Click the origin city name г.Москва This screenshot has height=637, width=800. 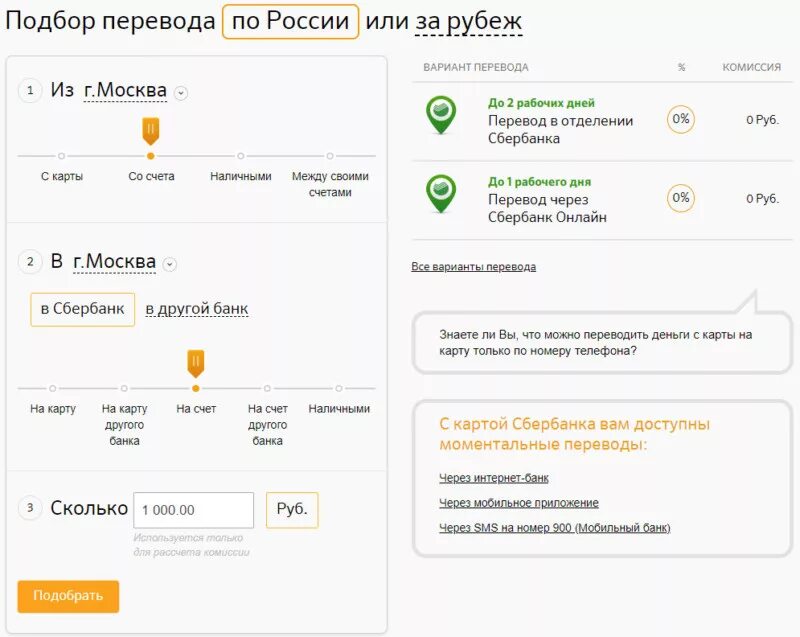(125, 90)
